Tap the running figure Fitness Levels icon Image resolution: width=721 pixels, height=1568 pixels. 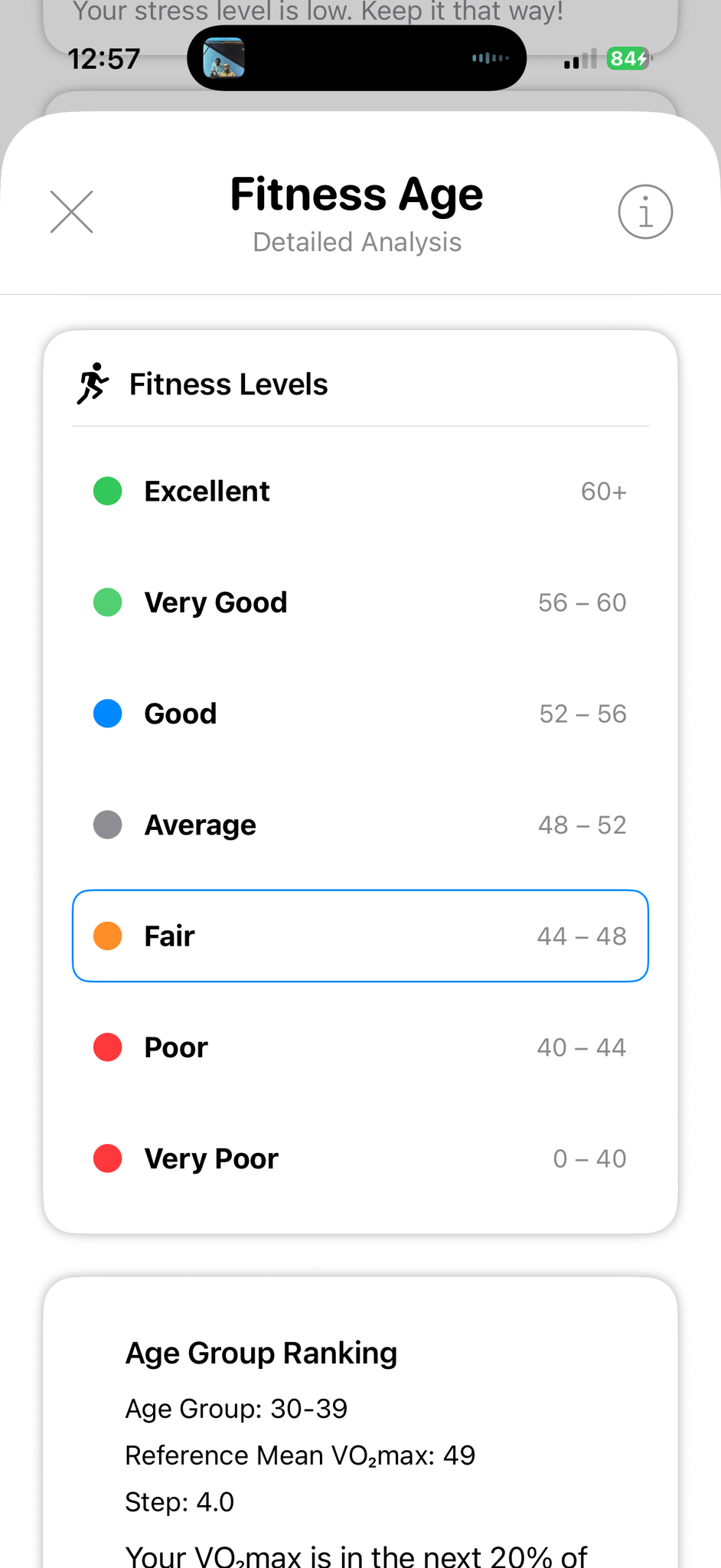[93, 384]
